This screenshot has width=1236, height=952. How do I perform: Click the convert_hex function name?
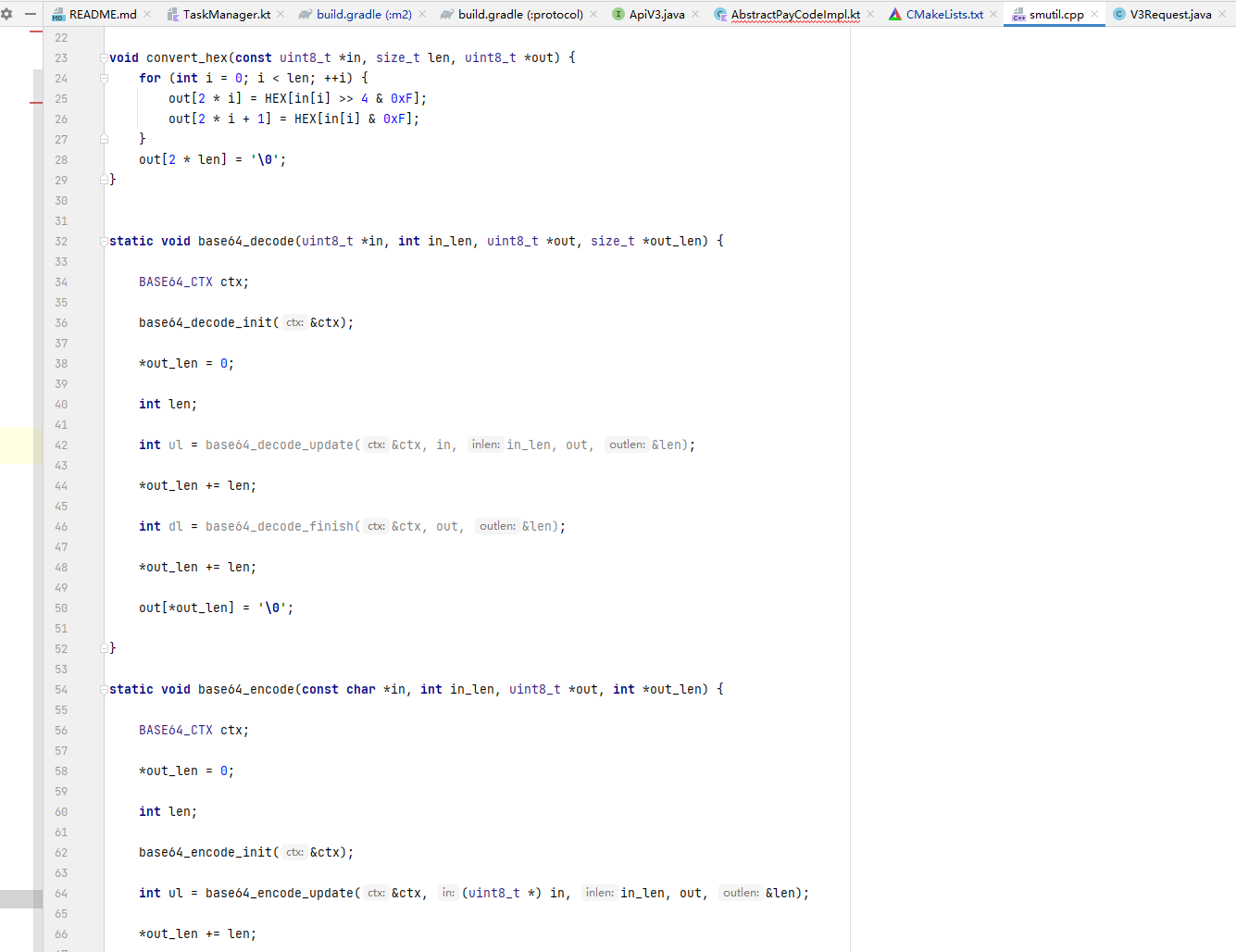coord(187,57)
